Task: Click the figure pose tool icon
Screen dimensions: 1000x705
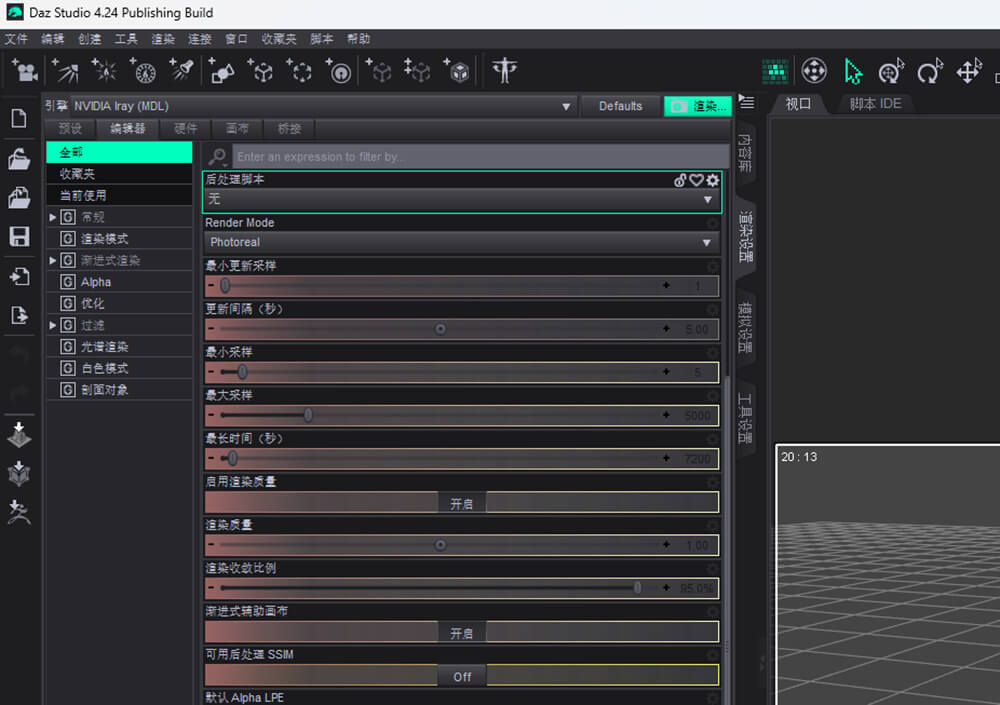Action: click(x=504, y=71)
